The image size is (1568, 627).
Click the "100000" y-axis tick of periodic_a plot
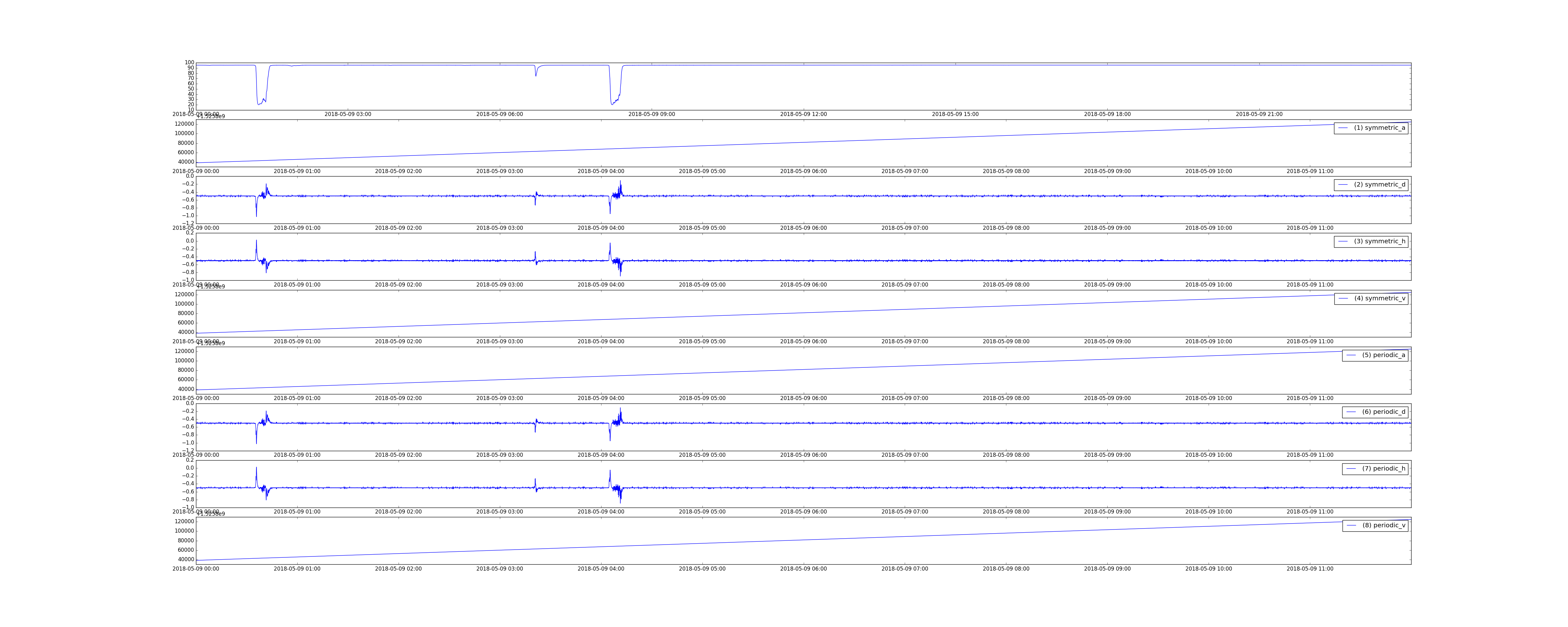coord(183,361)
